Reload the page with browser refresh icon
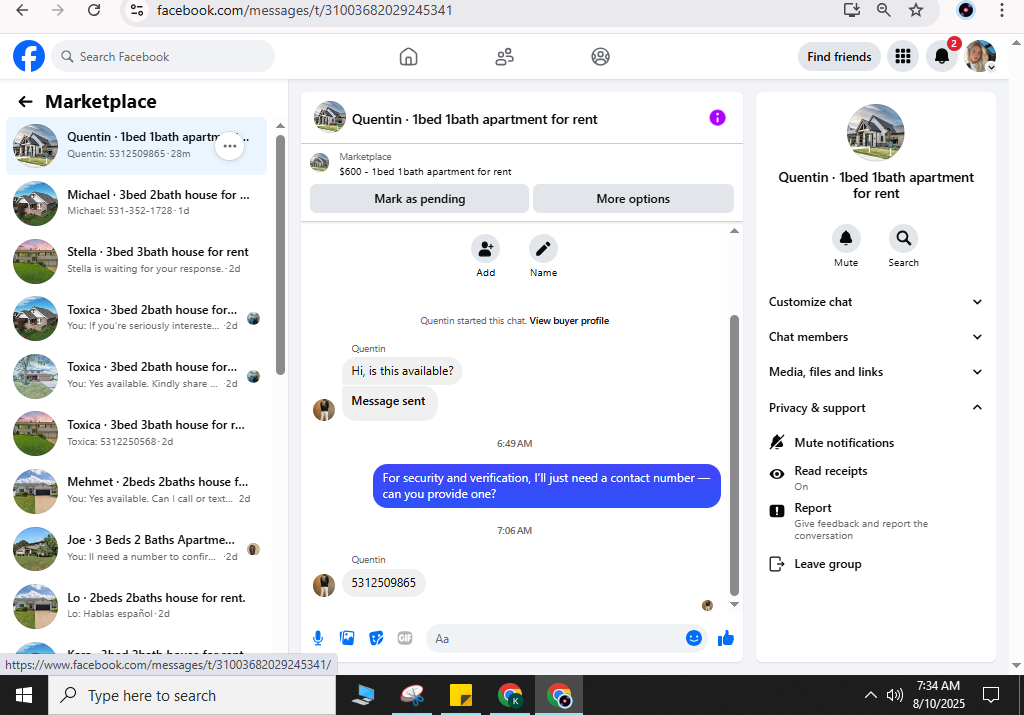1024x715 pixels. 94,10
